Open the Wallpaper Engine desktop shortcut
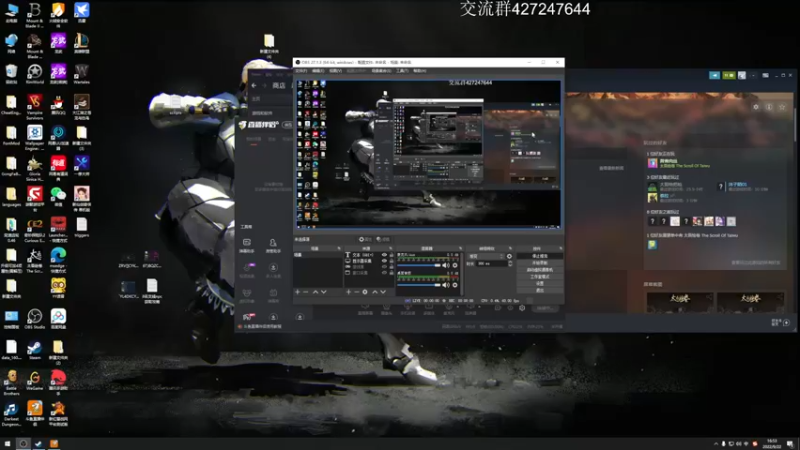This screenshot has width=800, height=450. (x=35, y=138)
